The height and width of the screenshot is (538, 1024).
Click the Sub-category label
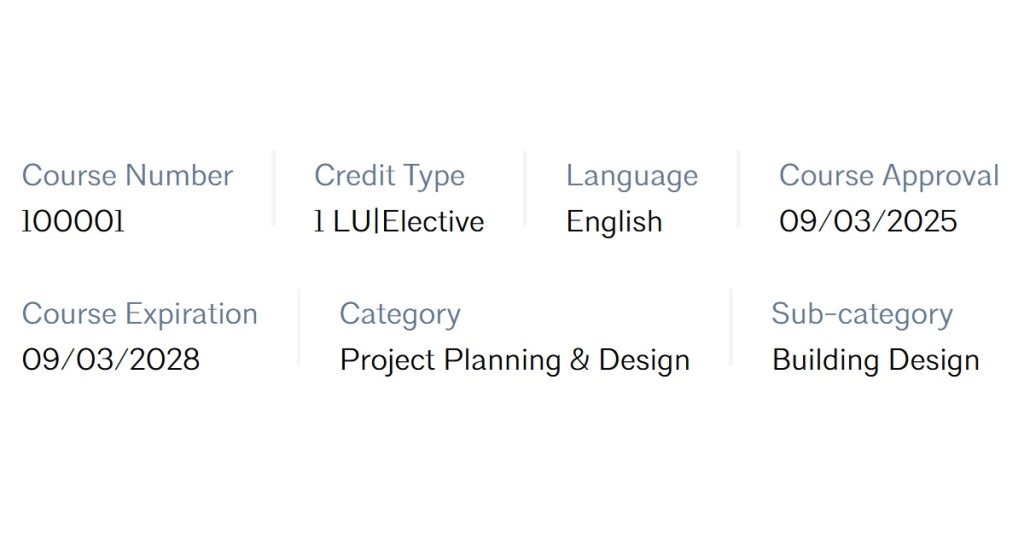[862, 314]
